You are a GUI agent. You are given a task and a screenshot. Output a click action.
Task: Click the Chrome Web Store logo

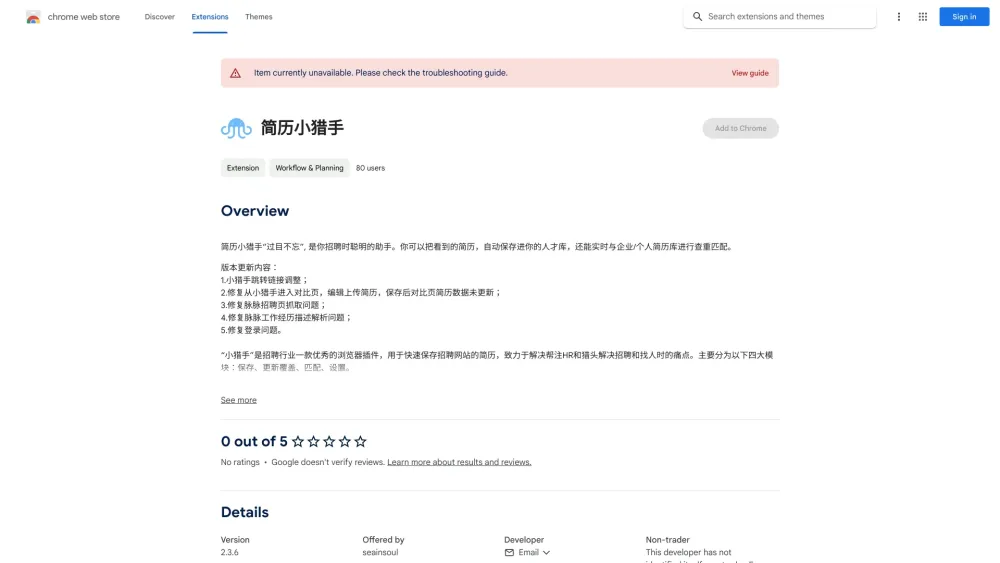click(x=33, y=17)
